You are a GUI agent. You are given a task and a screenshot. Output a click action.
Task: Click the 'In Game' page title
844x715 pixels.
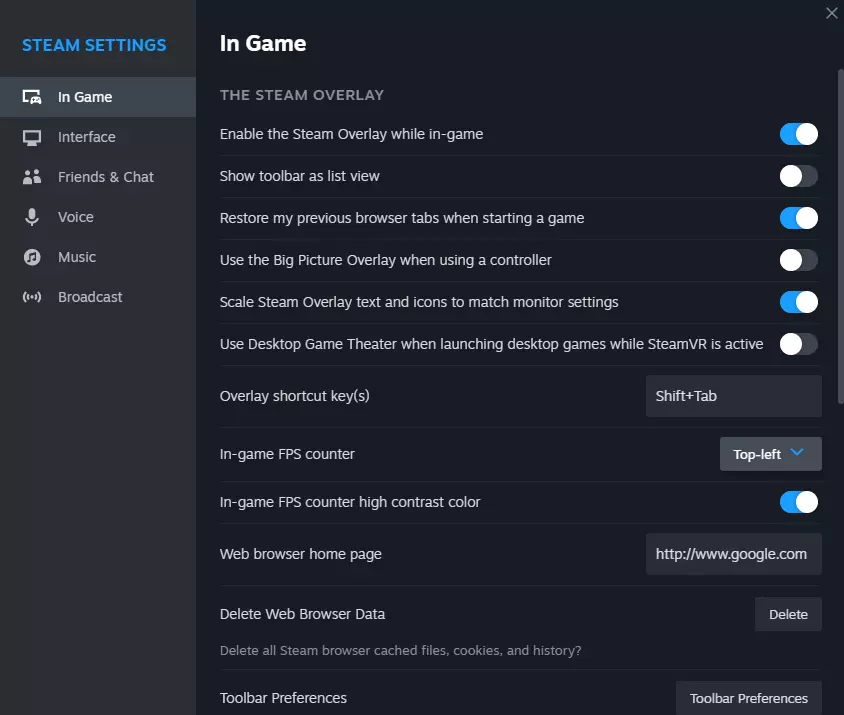263,44
